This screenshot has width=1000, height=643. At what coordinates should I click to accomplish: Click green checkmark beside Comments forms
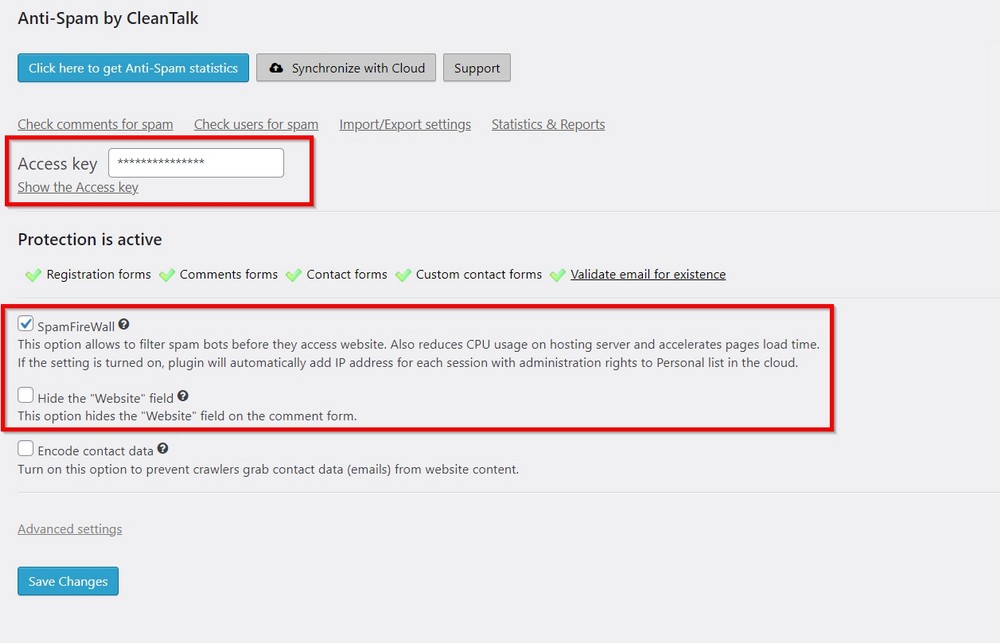(167, 275)
